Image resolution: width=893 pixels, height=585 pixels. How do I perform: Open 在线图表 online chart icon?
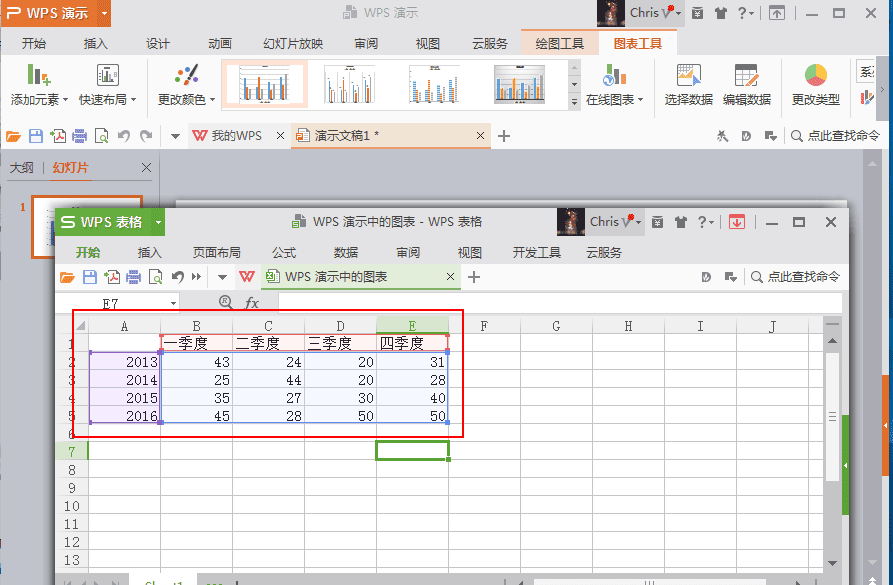(x=614, y=75)
